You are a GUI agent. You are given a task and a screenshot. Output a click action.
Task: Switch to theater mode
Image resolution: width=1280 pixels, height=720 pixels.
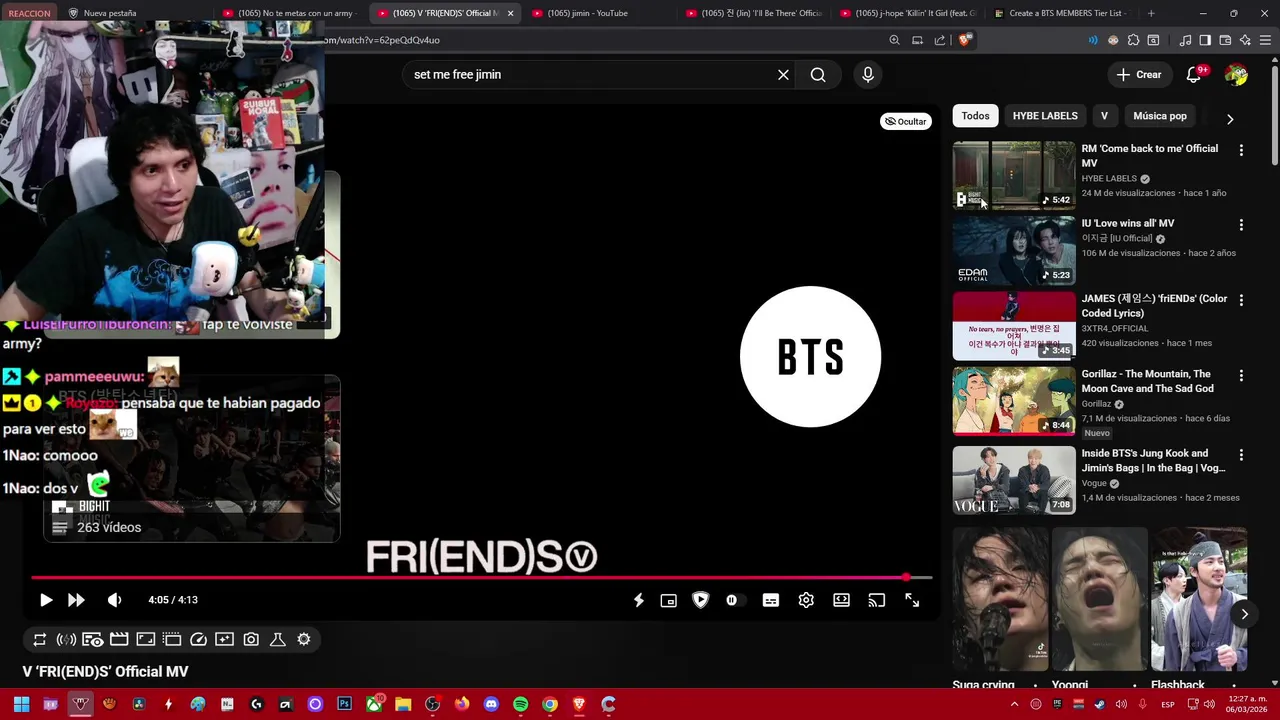pos(842,600)
